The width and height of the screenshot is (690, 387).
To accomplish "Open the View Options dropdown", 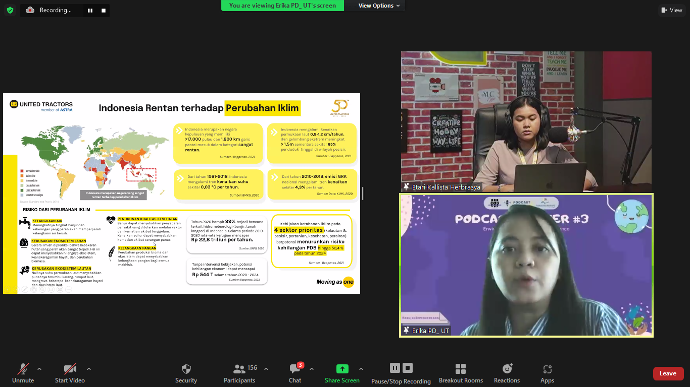I will click(379, 6).
